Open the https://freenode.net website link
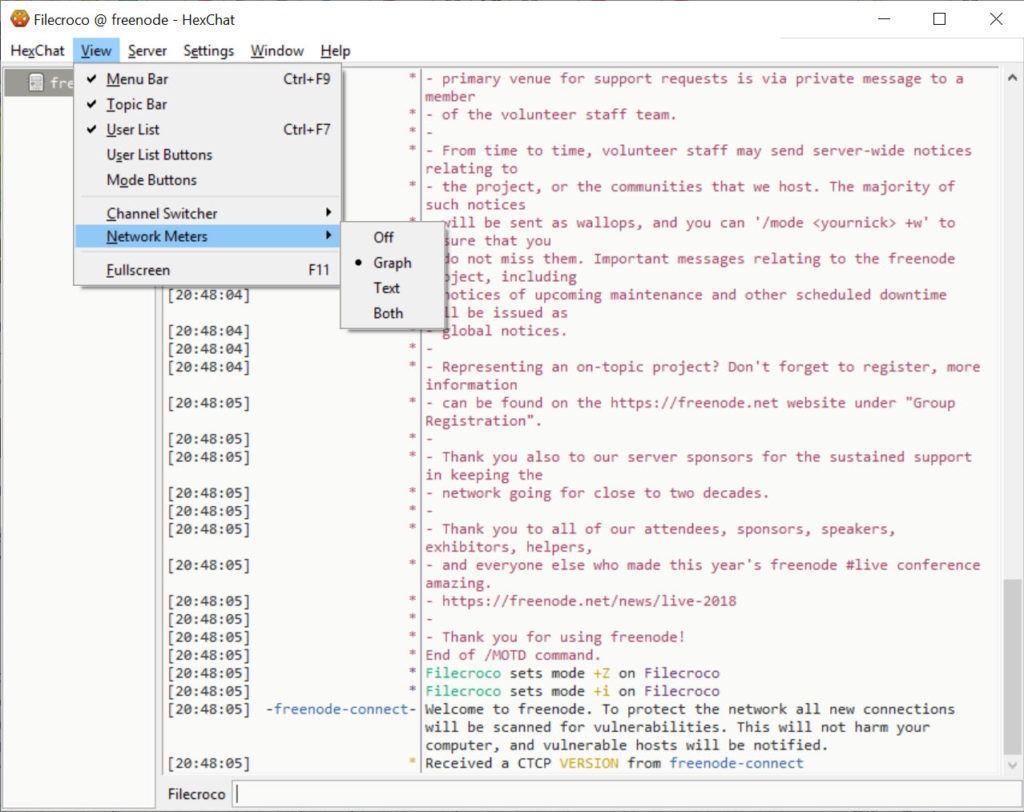This screenshot has width=1024, height=812. (694, 402)
